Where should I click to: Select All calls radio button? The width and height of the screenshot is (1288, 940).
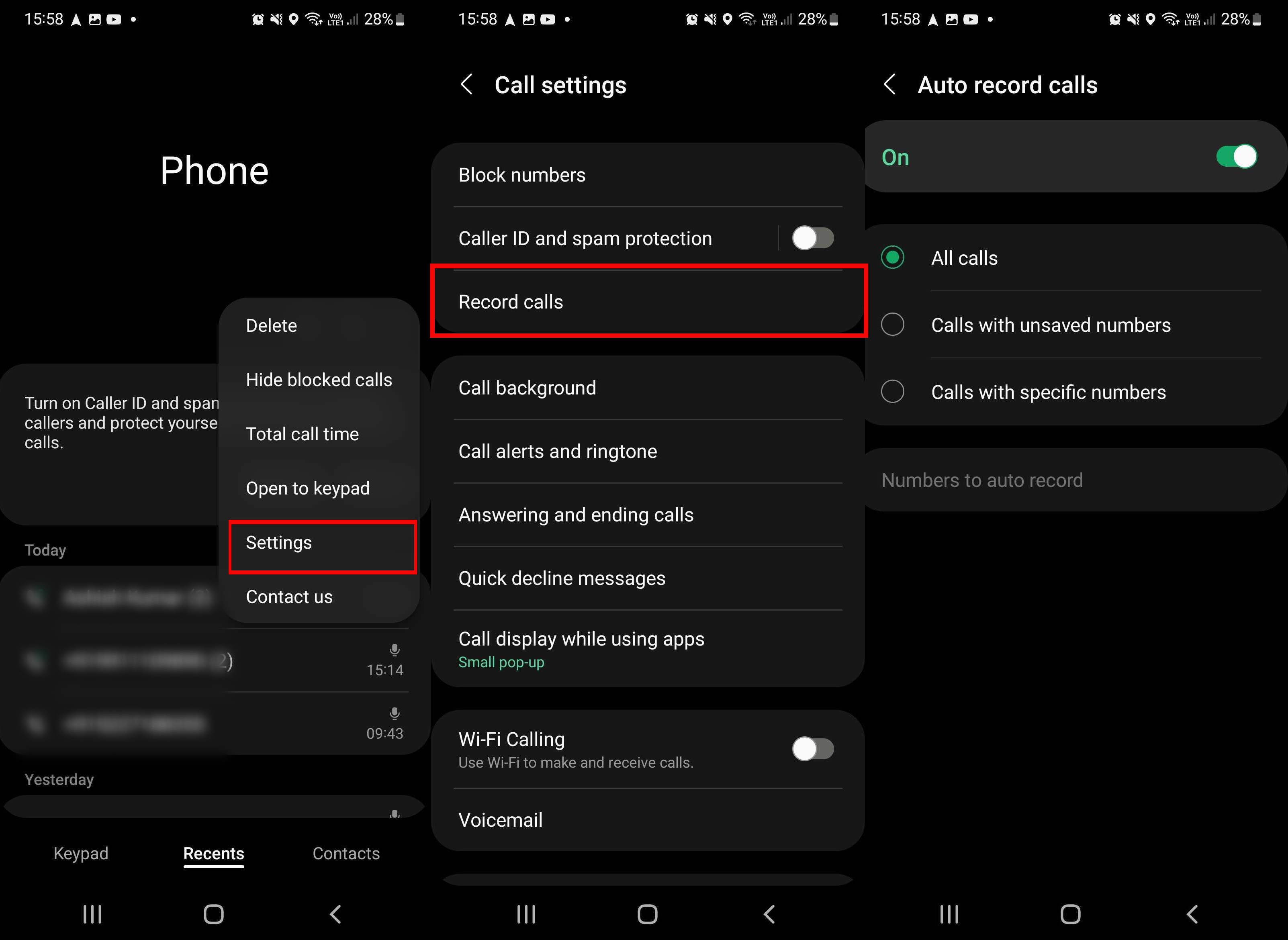[x=894, y=258]
